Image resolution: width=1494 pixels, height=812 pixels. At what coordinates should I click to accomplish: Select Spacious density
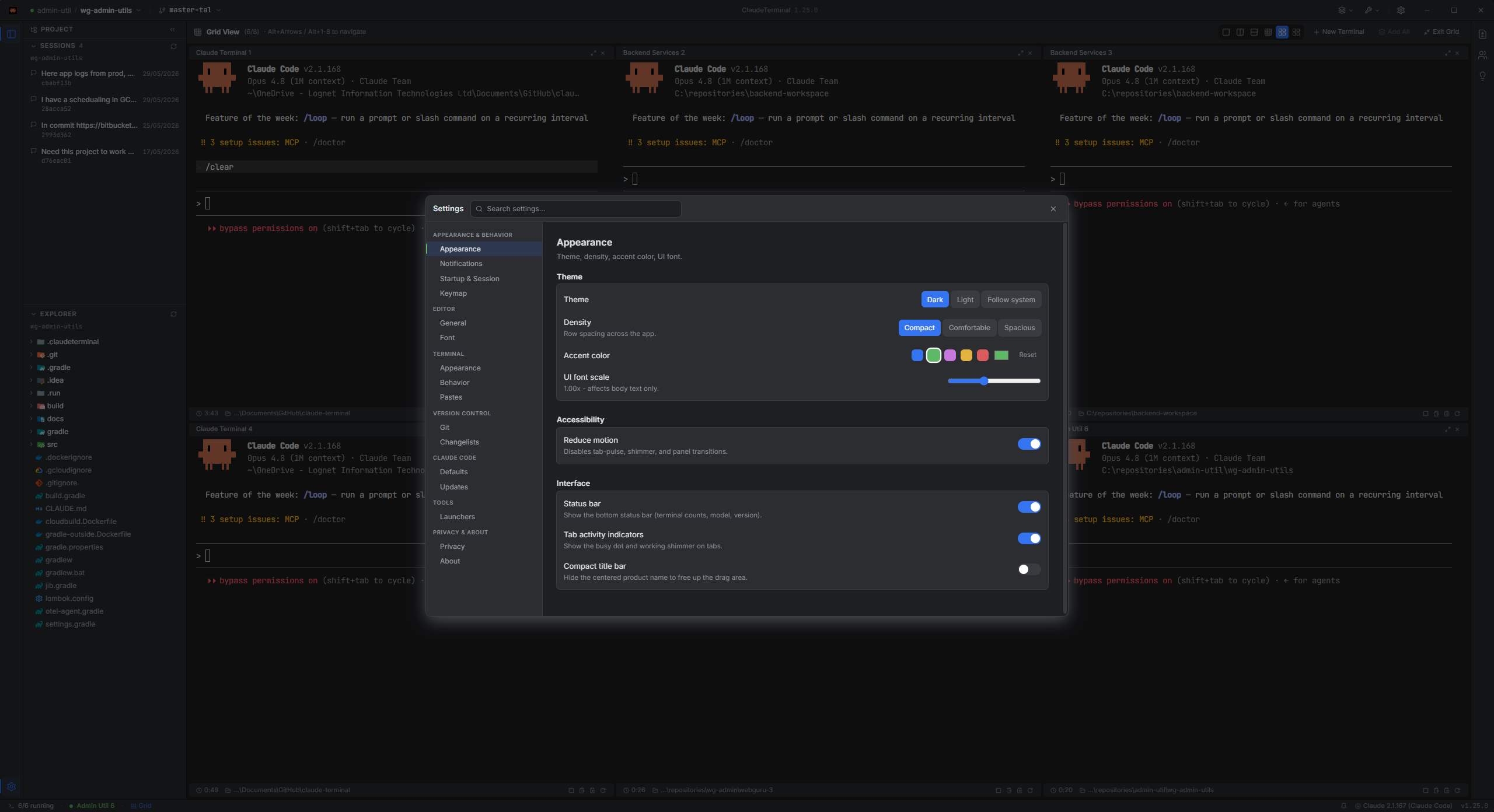1020,328
